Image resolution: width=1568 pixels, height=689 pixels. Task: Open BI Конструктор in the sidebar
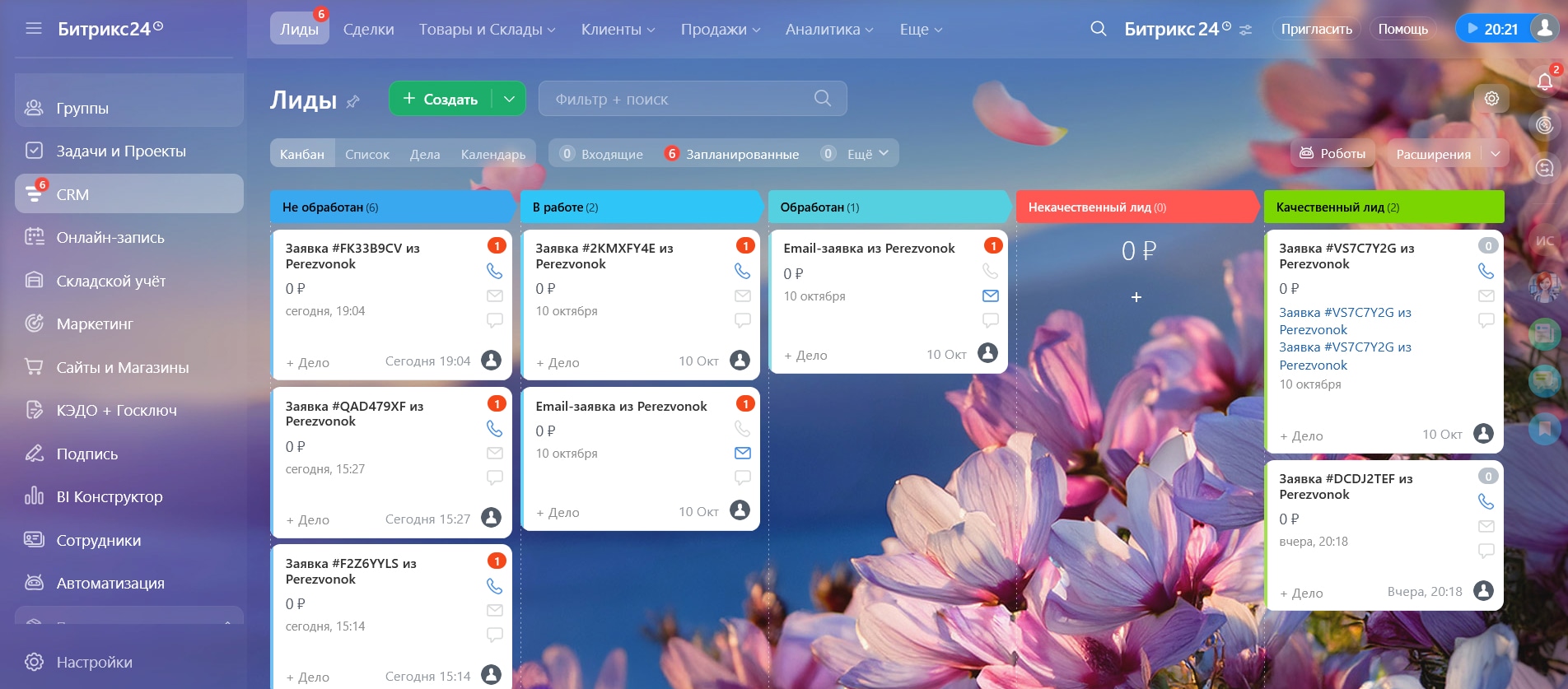tap(109, 496)
